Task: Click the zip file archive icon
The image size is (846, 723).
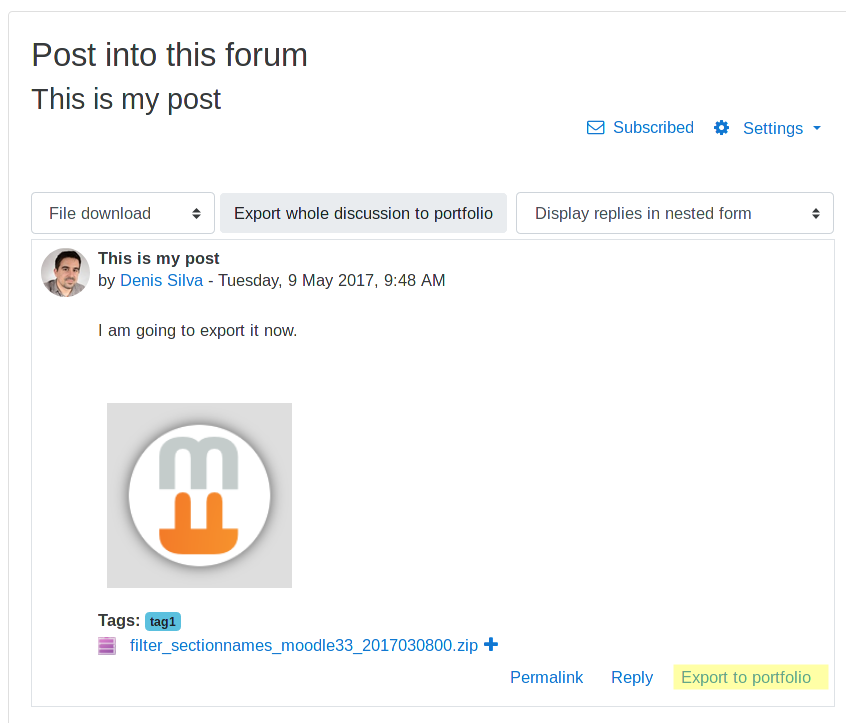Action: (x=107, y=645)
